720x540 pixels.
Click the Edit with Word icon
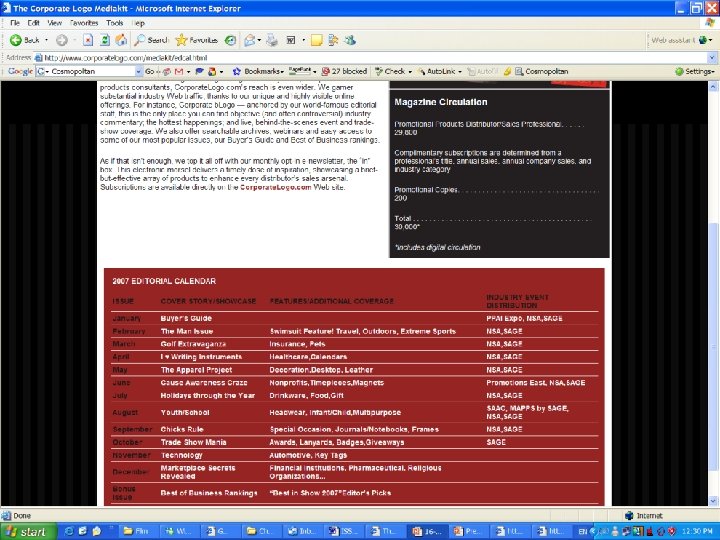click(291, 40)
